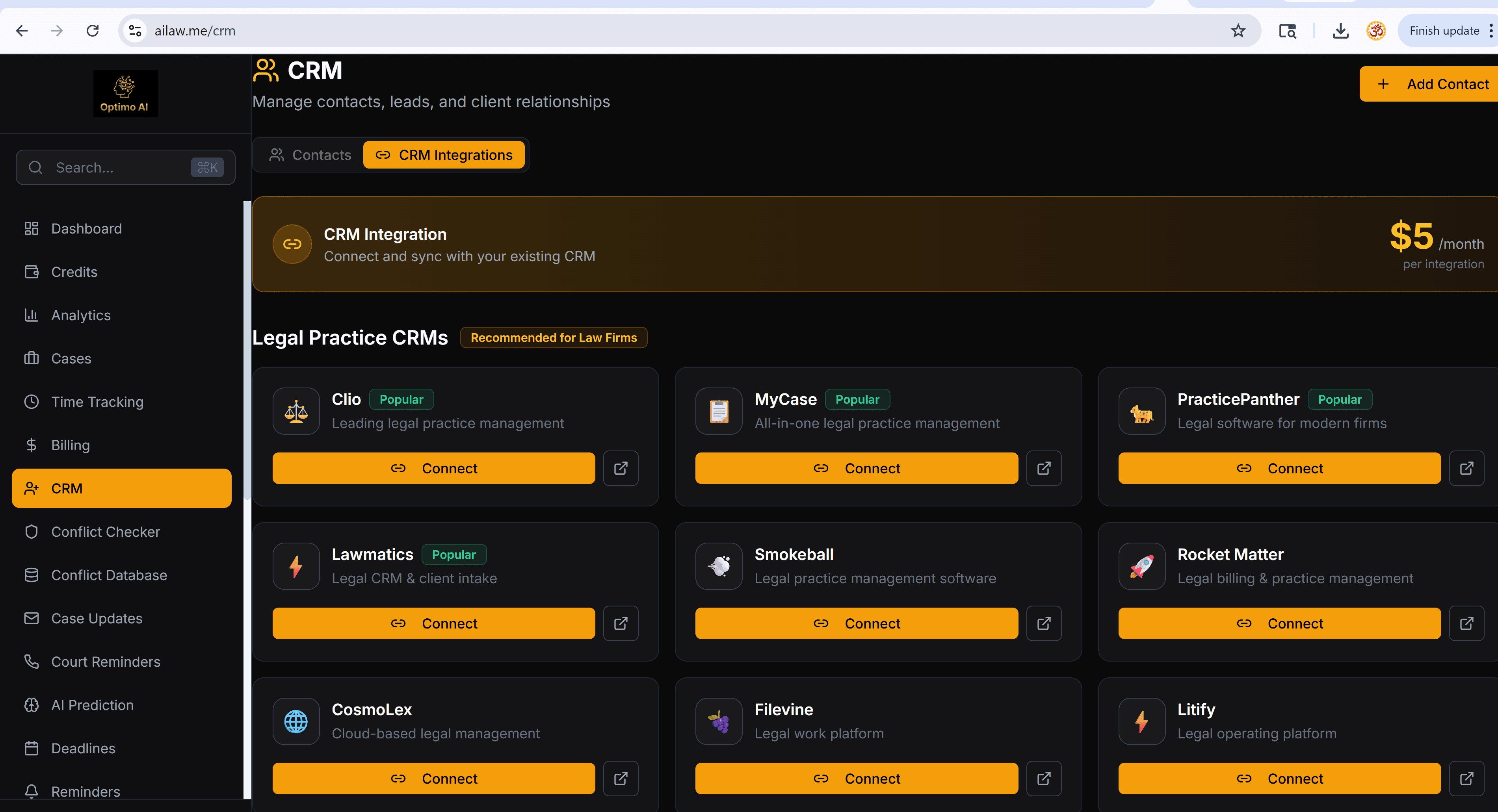Open site information icon in address bar
Image resolution: width=1498 pixels, height=812 pixels.
click(136, 31)
